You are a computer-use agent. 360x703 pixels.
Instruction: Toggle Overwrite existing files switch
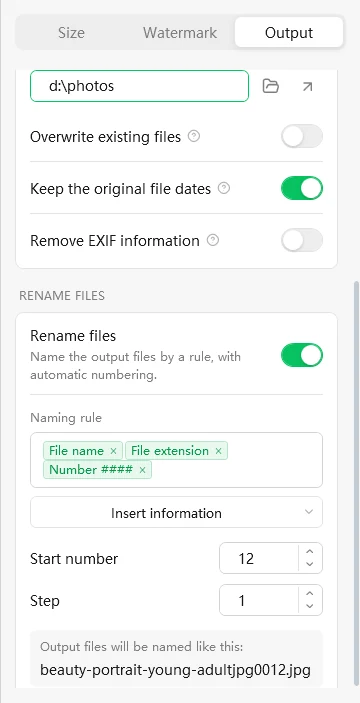click(302, 136)
